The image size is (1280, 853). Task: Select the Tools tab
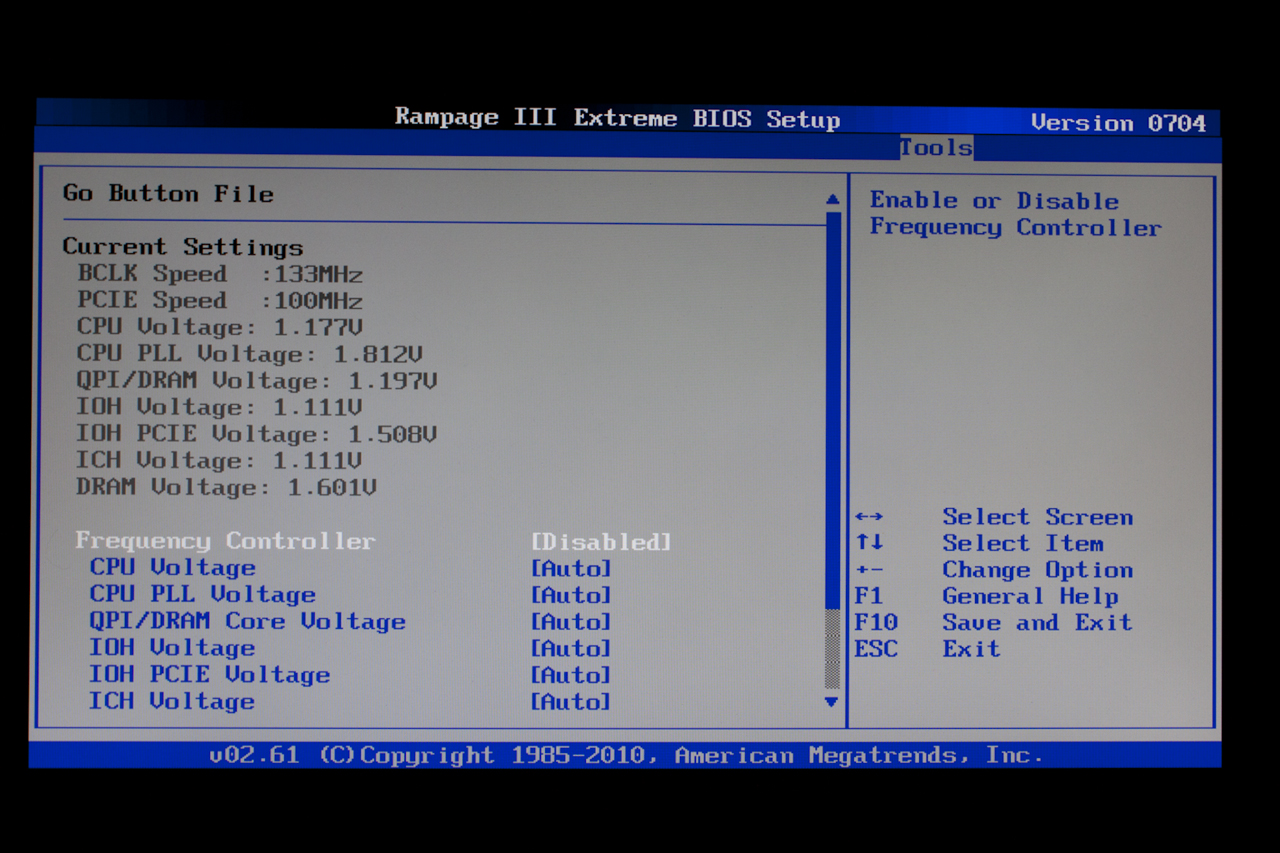[936, 148]
